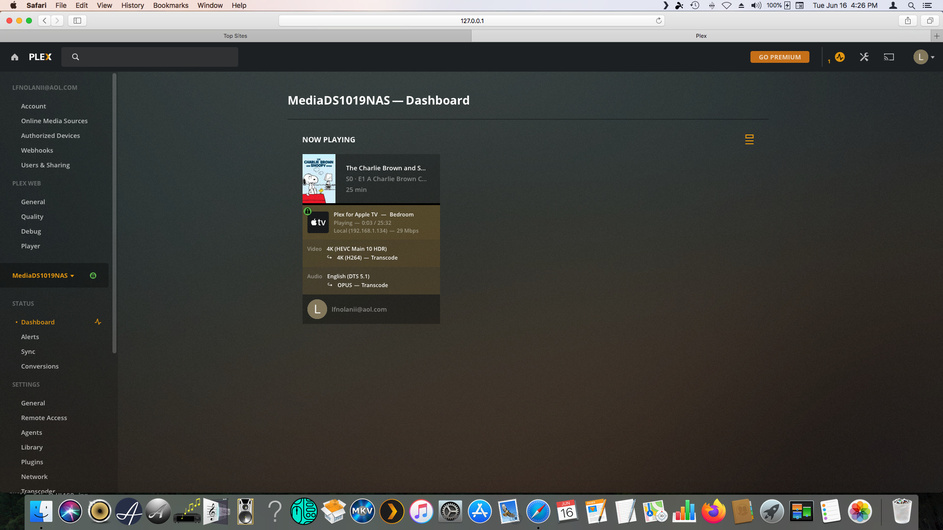Open Network settings
This screenshot has width=943, height=530.
tap(34, 477)
